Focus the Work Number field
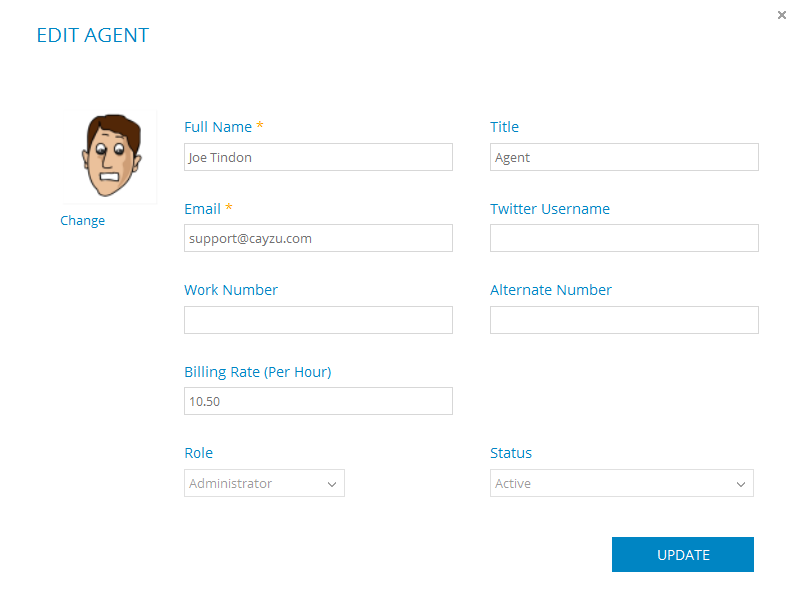 point(318,320)
